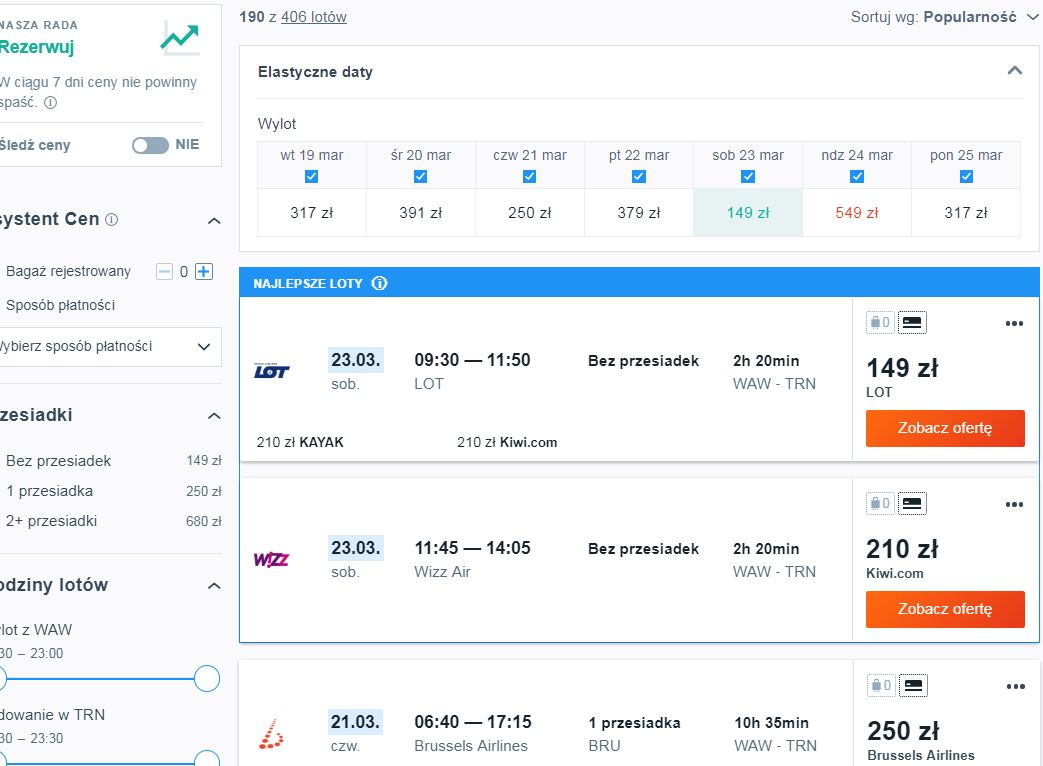1043x766 pixels.
Task: Click the 149 zł LOT price
Action: (902, 368)
